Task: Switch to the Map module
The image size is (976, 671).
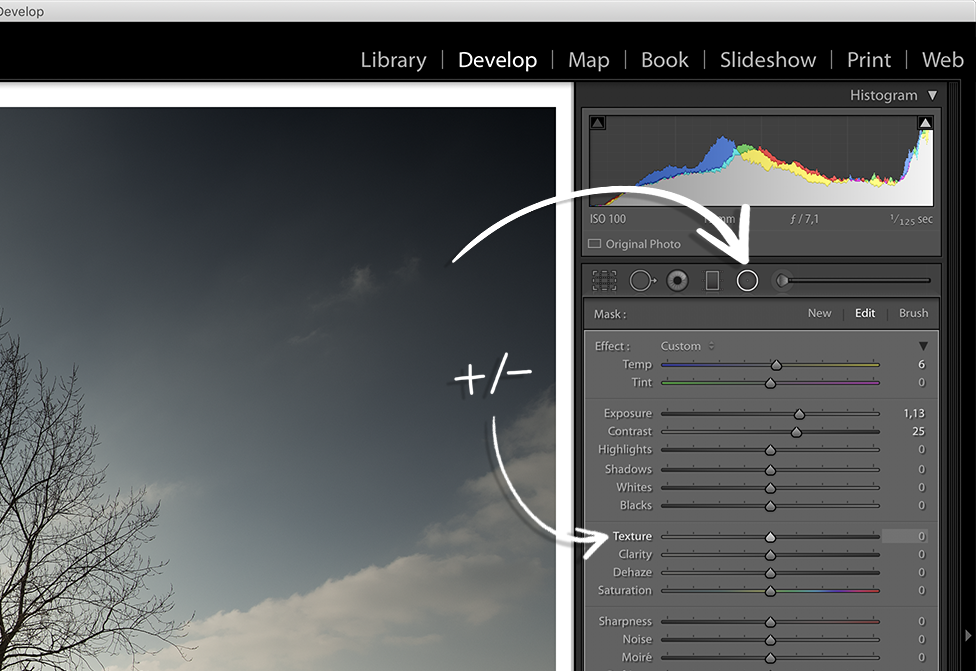Action: 588,60
